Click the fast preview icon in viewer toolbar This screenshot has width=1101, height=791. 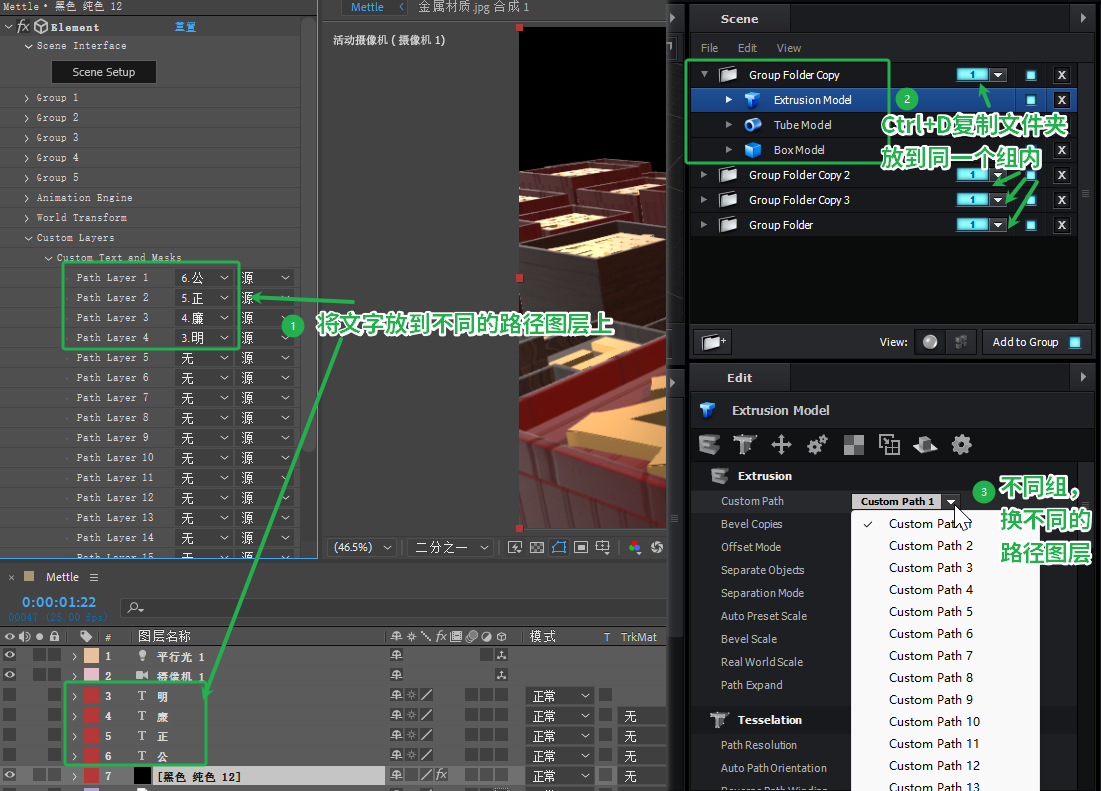[515, 547]
